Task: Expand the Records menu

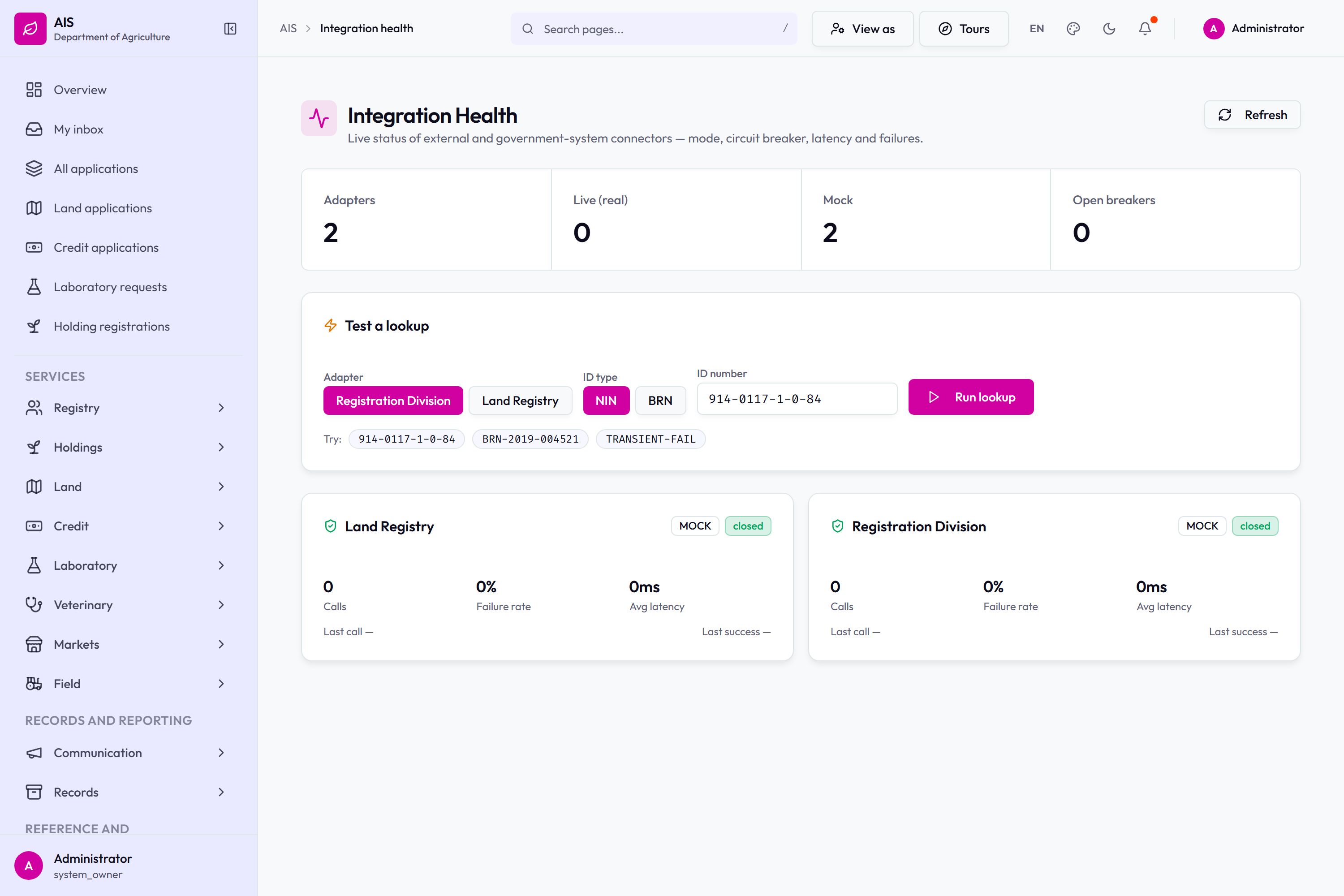Action: tap(128, 793)
